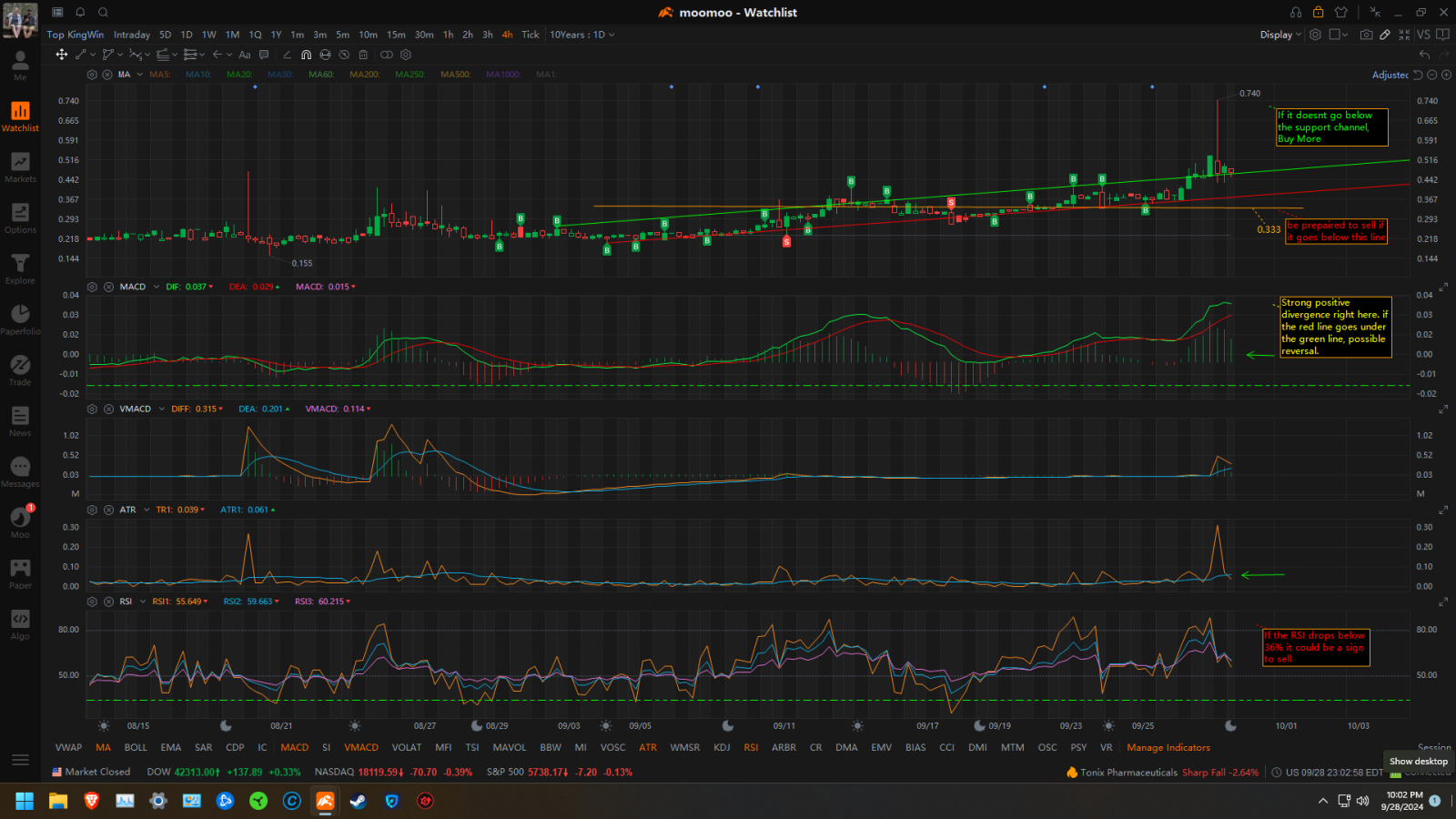Viewport: 1456px width, 819px height.
Task: Switch chart to 15m timeframe
Action: 396,35
